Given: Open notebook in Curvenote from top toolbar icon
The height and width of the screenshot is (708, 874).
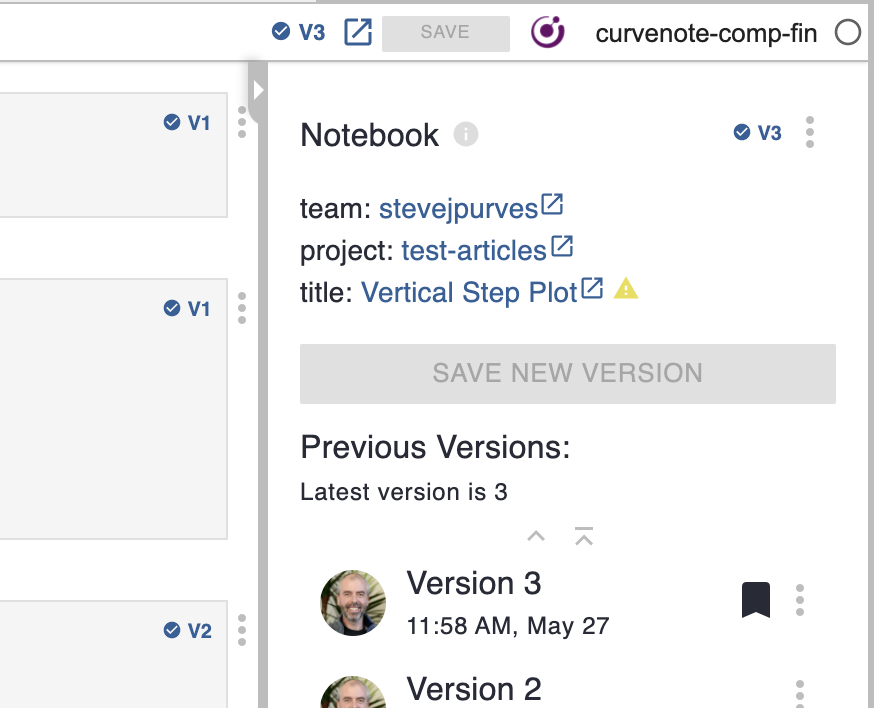Looking at the screenshot, I should pyautogui.click(x=357, y=32).
